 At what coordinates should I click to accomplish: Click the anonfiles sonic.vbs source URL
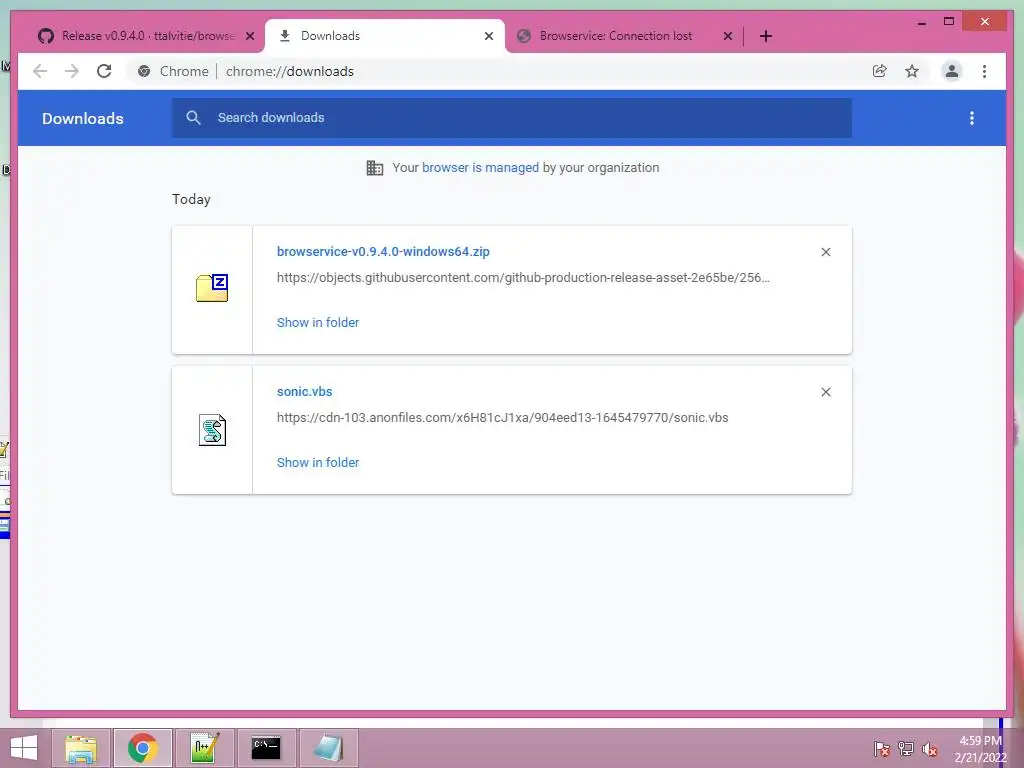coord(503,418)
